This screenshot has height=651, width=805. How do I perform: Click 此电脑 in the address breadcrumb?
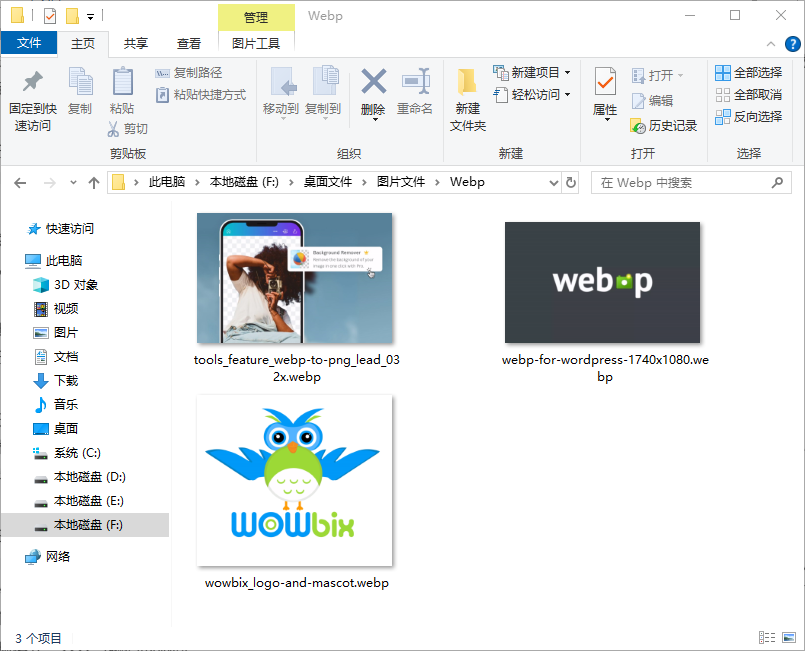pyautogui.click(x=167, y=182)
